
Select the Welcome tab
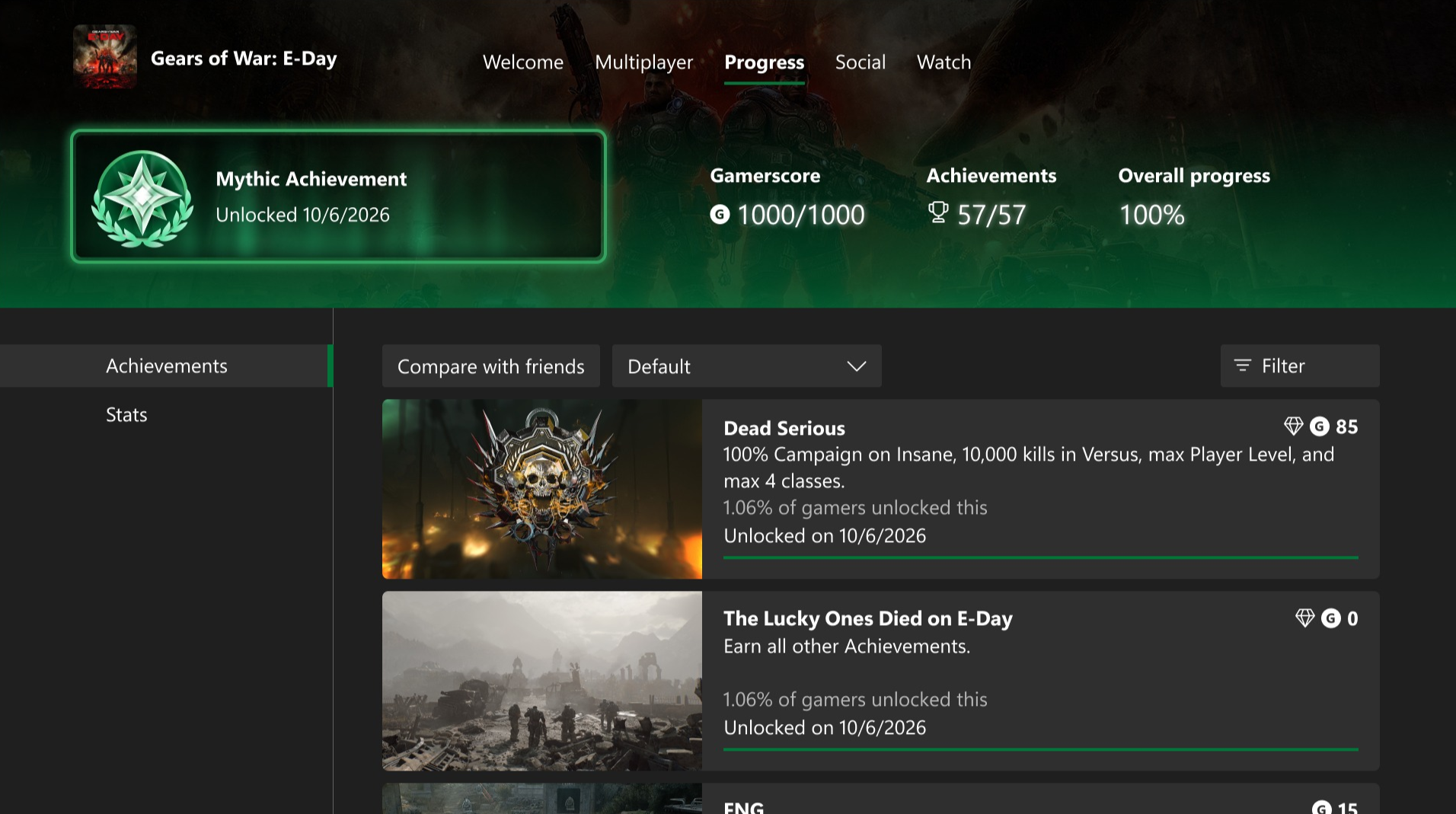523,62
